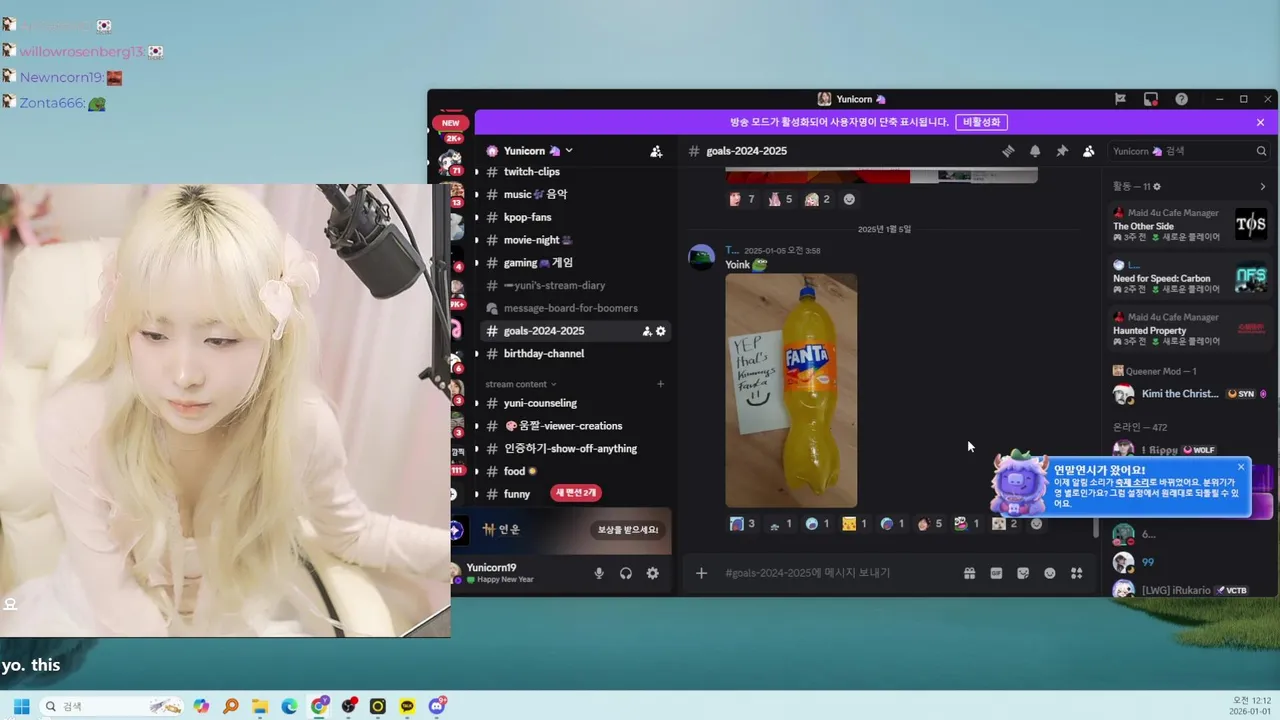Focus the goals-2024-2025 message input field
1280x720 pixels.
point(840,573)
